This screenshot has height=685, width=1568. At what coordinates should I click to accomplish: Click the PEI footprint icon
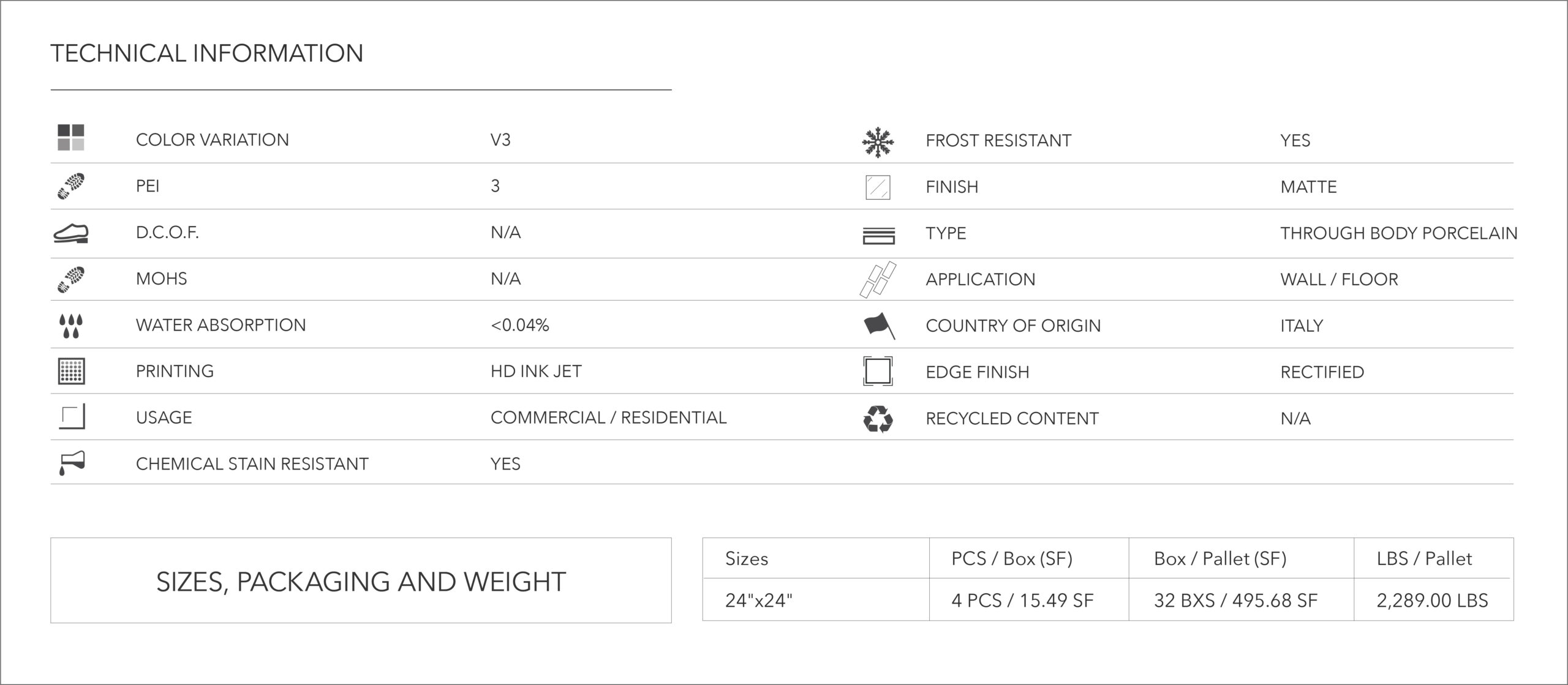(70, 186)
